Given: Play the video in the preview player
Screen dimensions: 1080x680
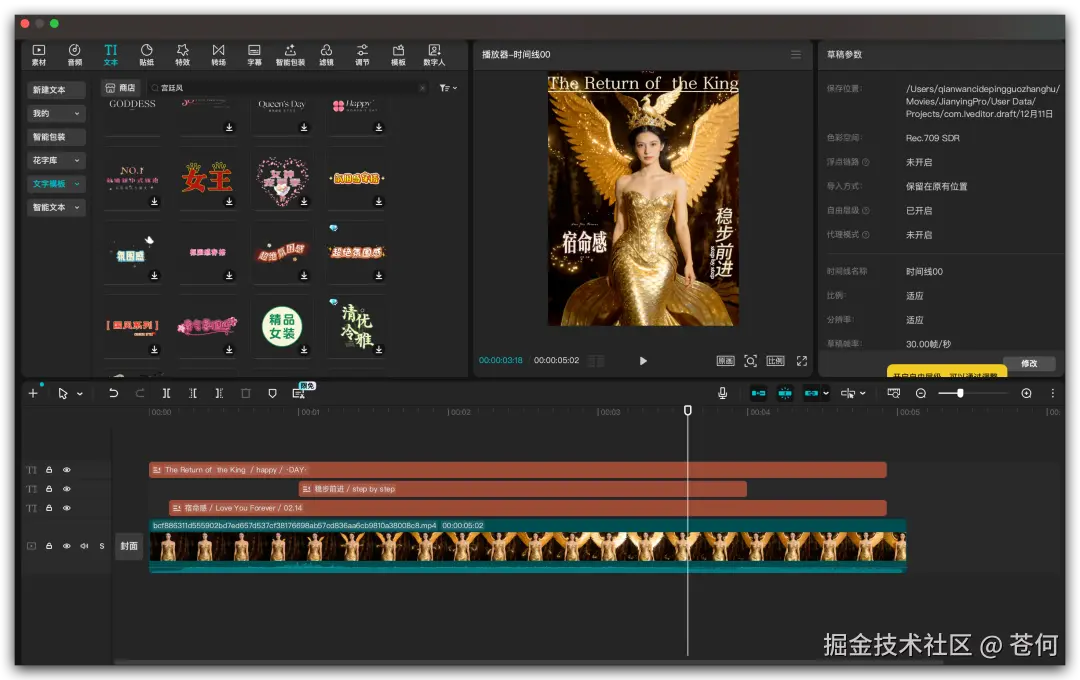Looking at the screenshot, I should 643,361.
